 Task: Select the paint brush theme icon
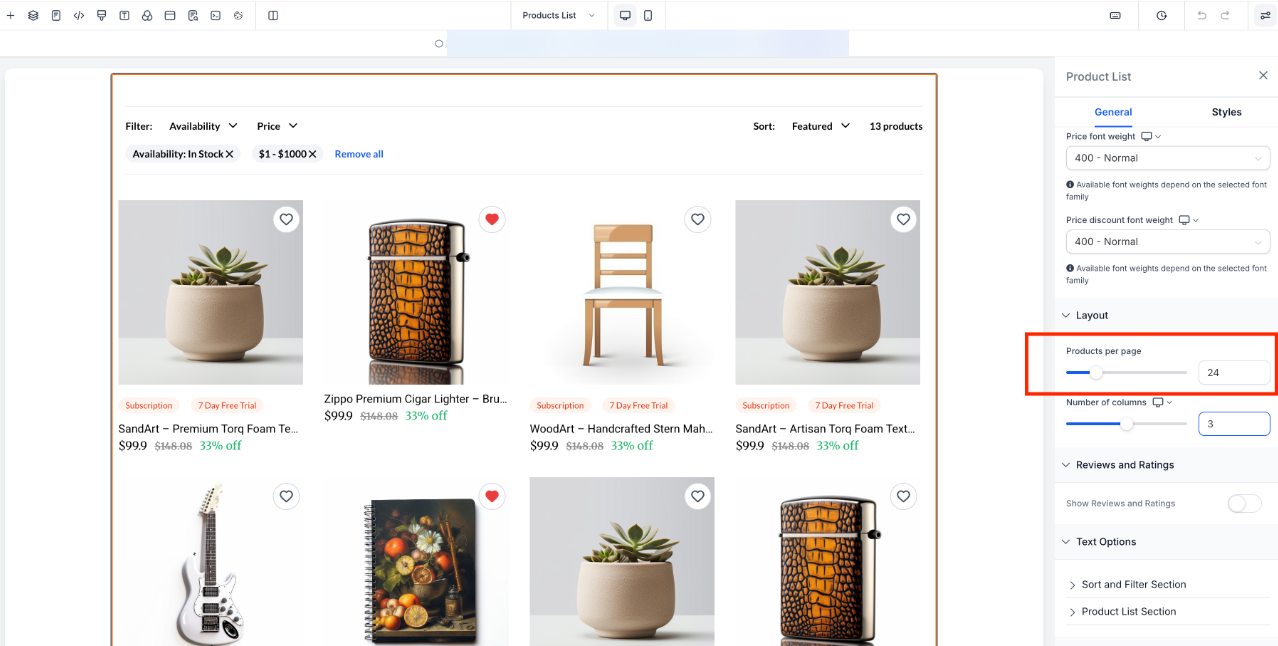click(101, 15)
